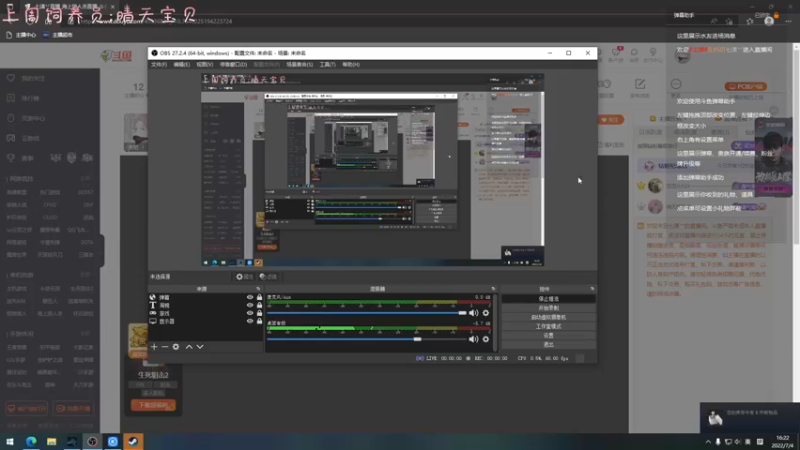Click the orange 下载领福利 button in browser
This screenshot has width=800, height=450.
tap(153, 405)
